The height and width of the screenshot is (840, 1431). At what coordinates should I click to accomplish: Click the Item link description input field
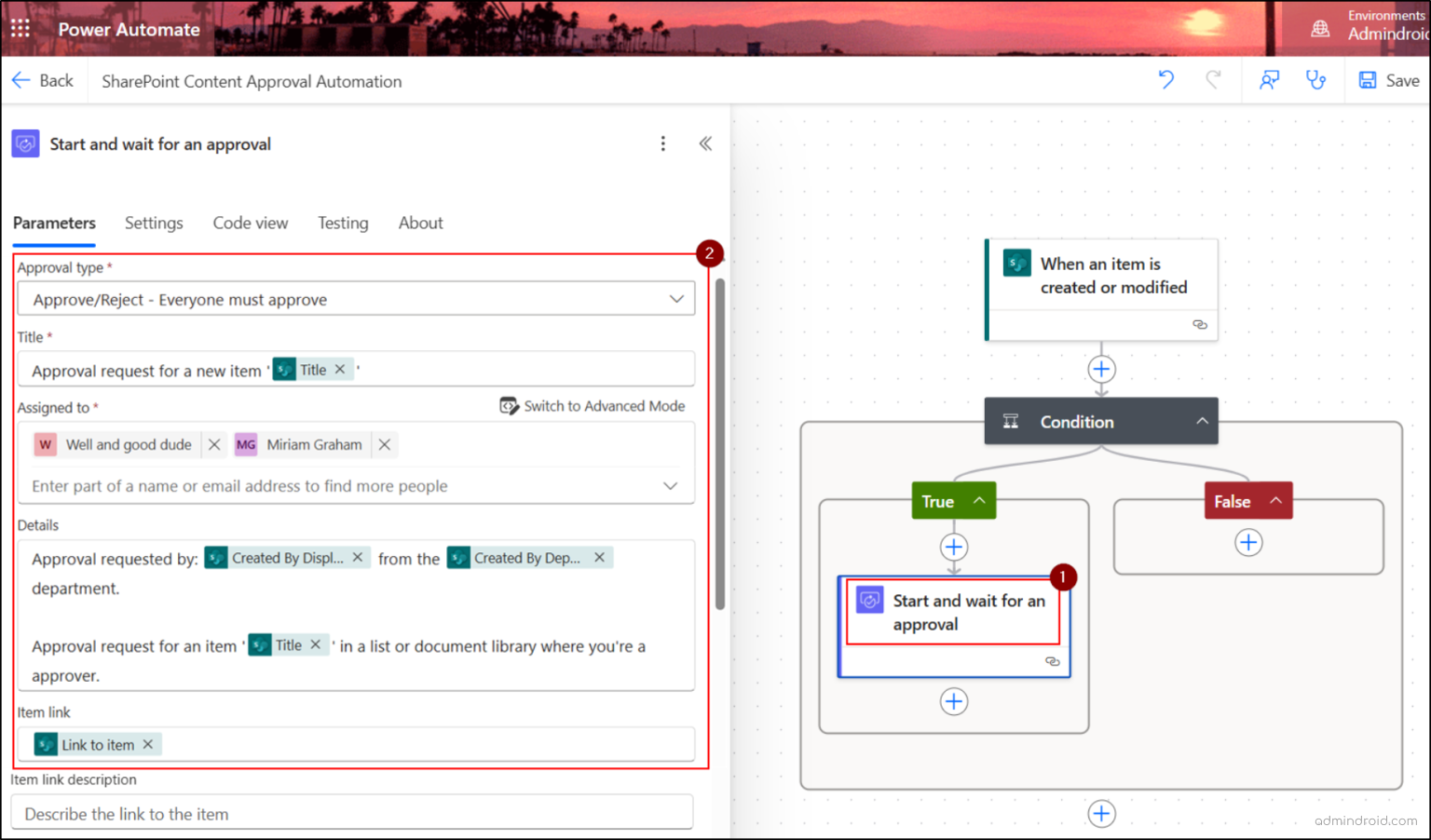coord(352,811)
